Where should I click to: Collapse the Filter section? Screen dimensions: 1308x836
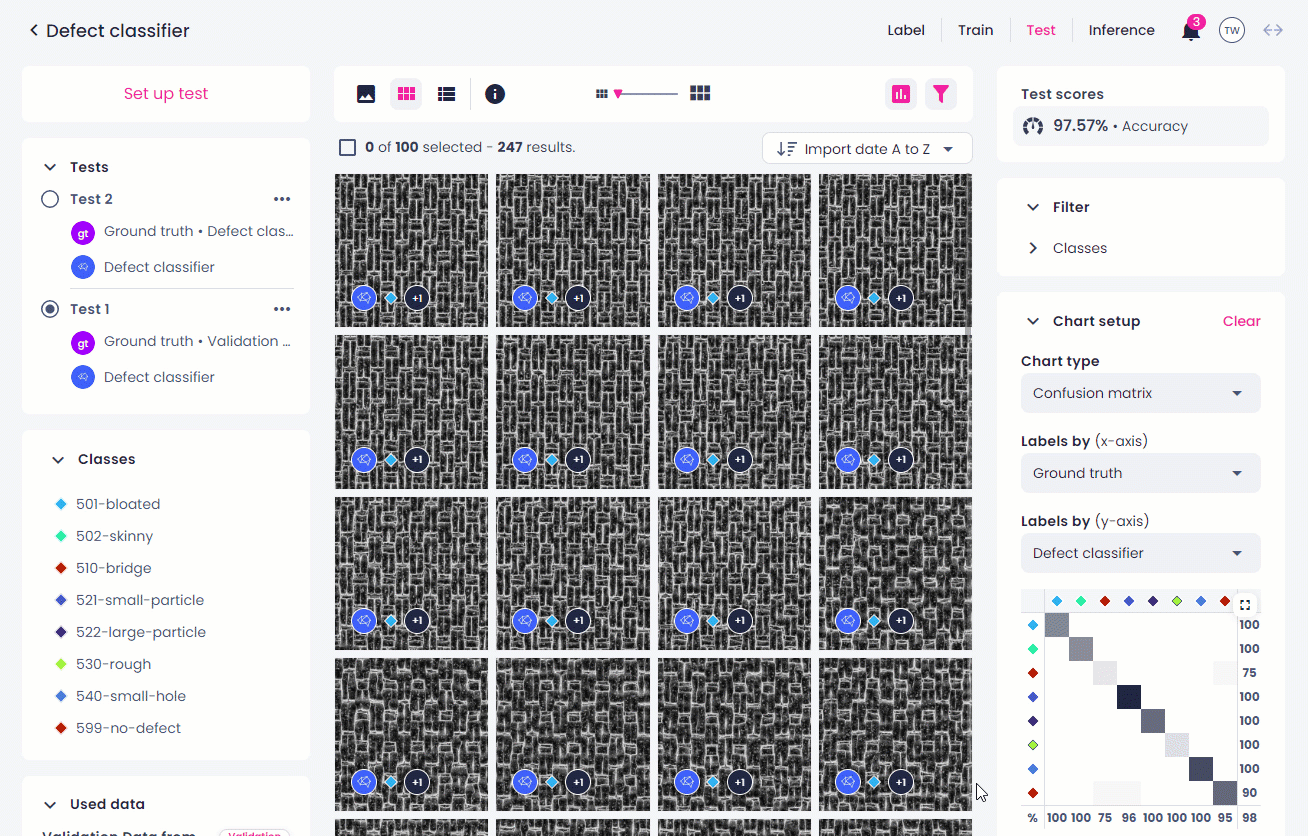(x=1033, y=207)
